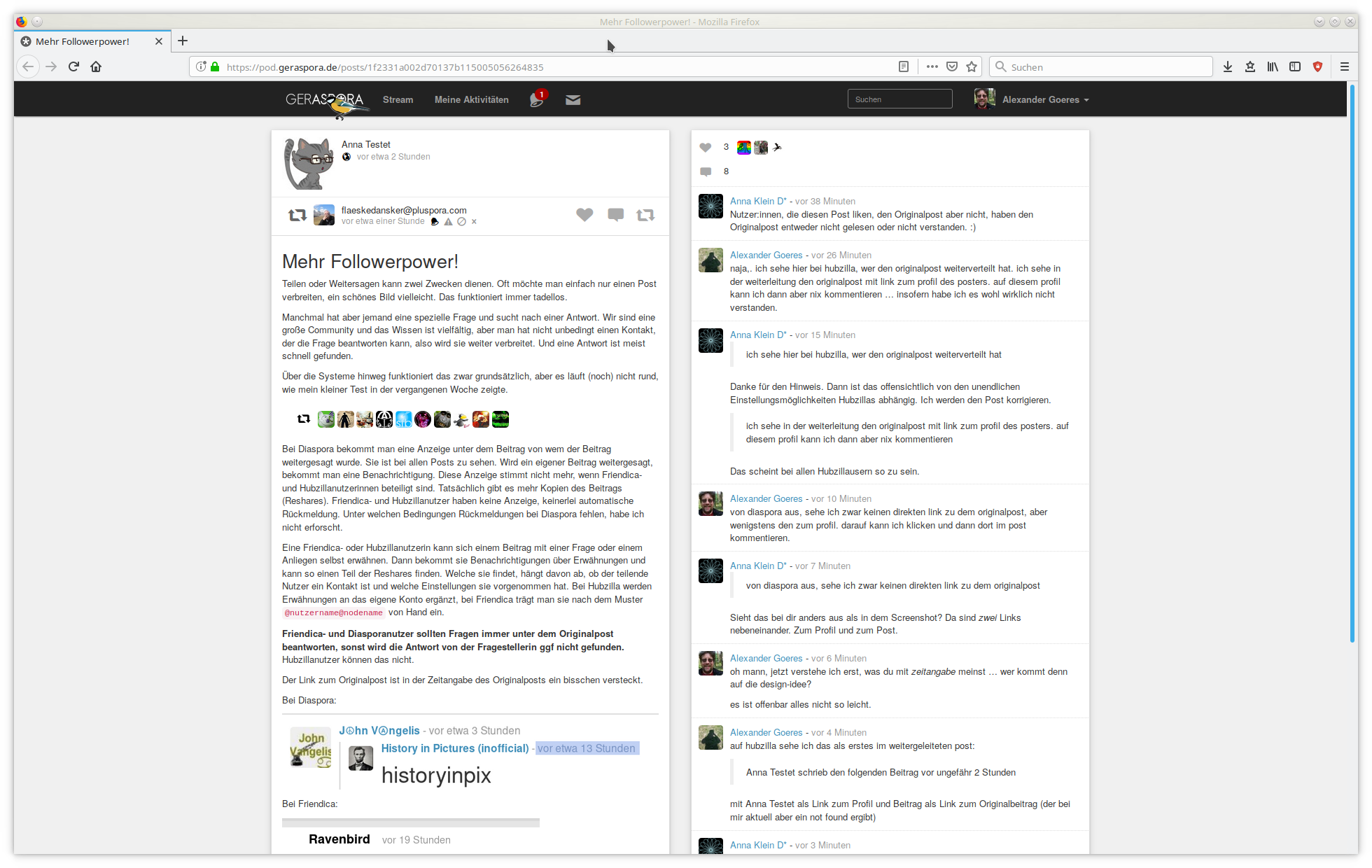Open Anna Klein D* link from 7 minutes ago
The width and height of the screenshot is (1372, 868).
pos(758,566)
